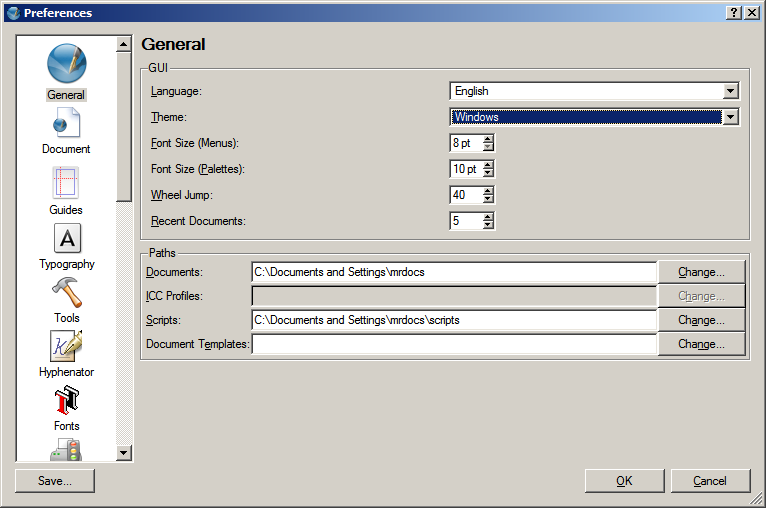Increase the Wheel Jump value

[x=488, y=191]
